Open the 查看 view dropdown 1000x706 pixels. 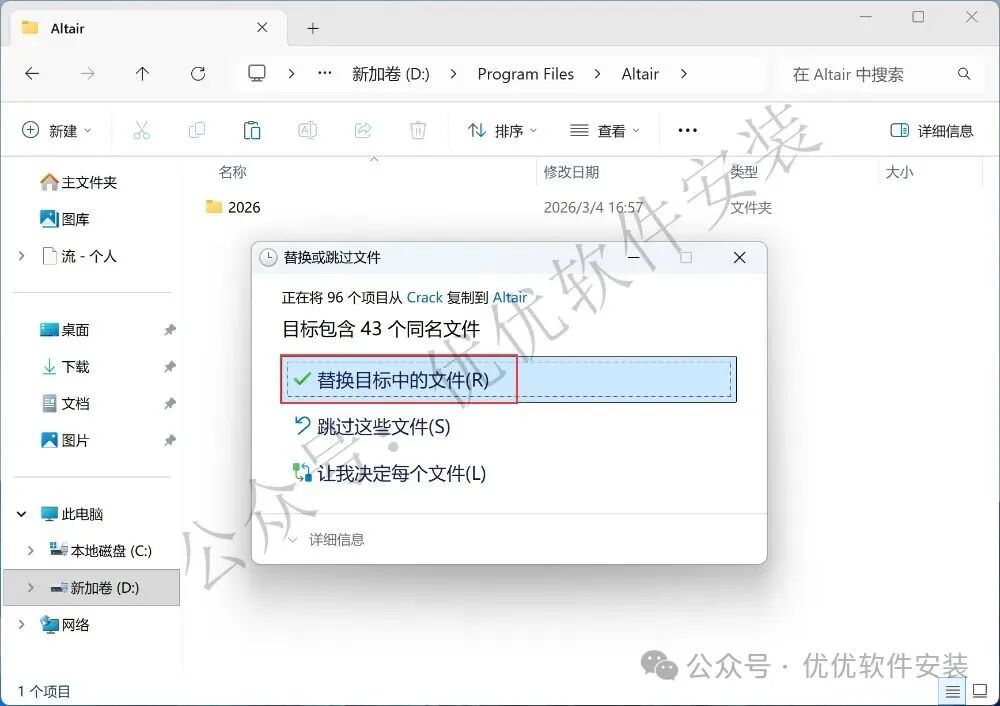[x=605, y=131]
